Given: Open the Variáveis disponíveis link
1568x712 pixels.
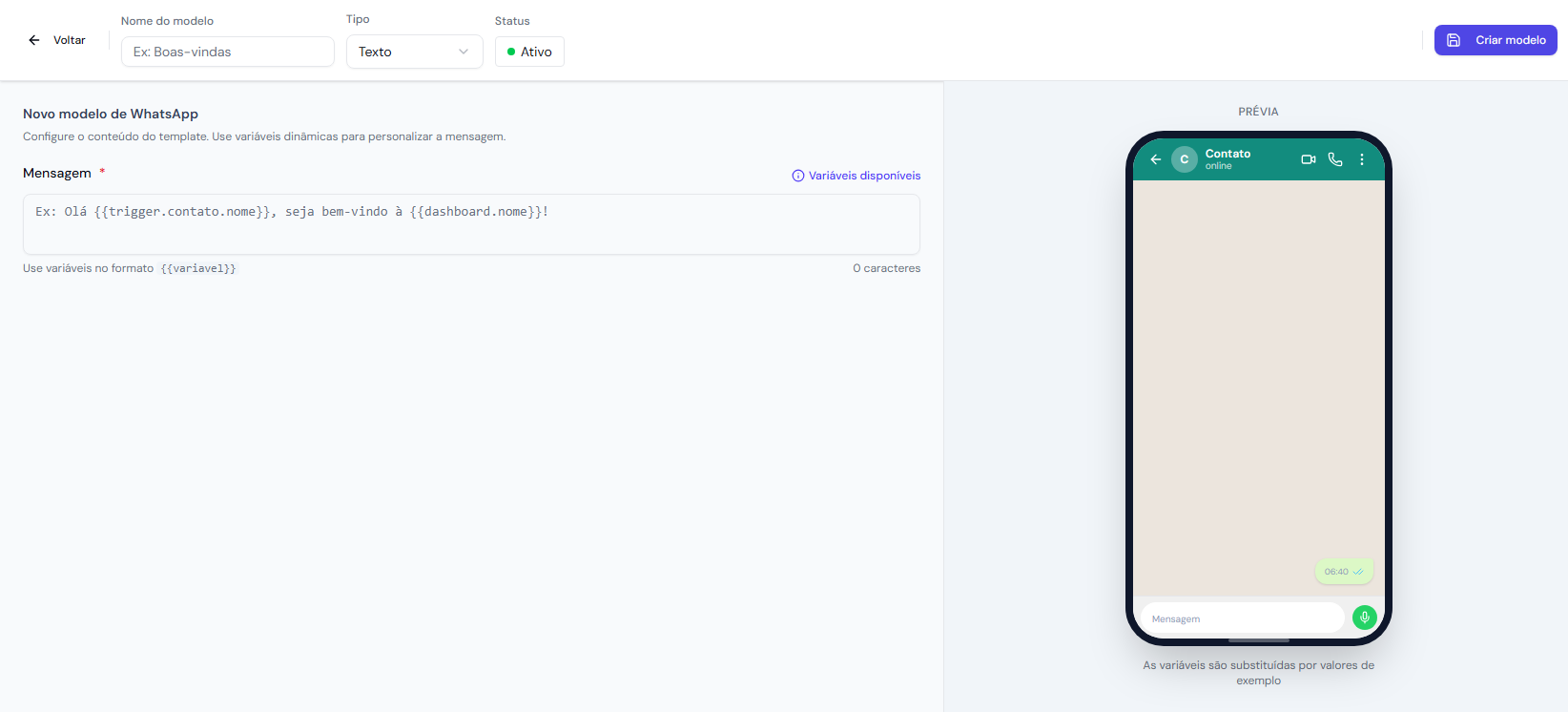Looking at the screenshot, I should point(864,176).
